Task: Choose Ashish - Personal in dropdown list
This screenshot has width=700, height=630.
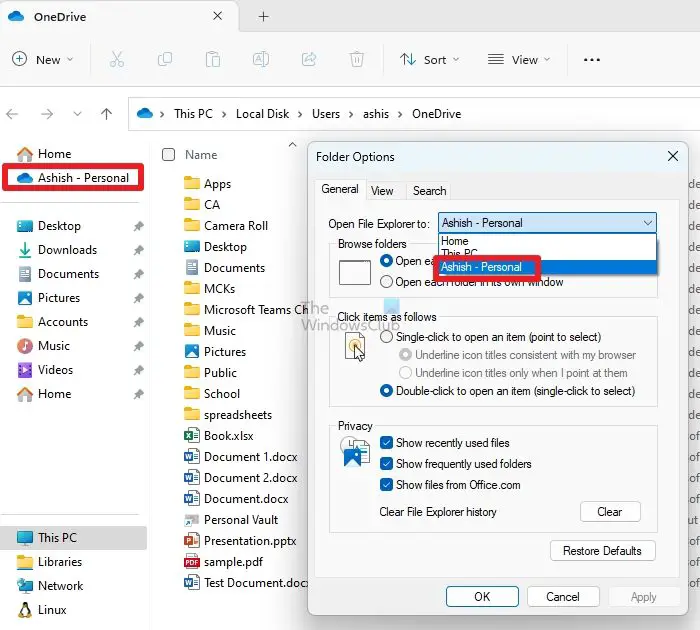Action: 547,267
